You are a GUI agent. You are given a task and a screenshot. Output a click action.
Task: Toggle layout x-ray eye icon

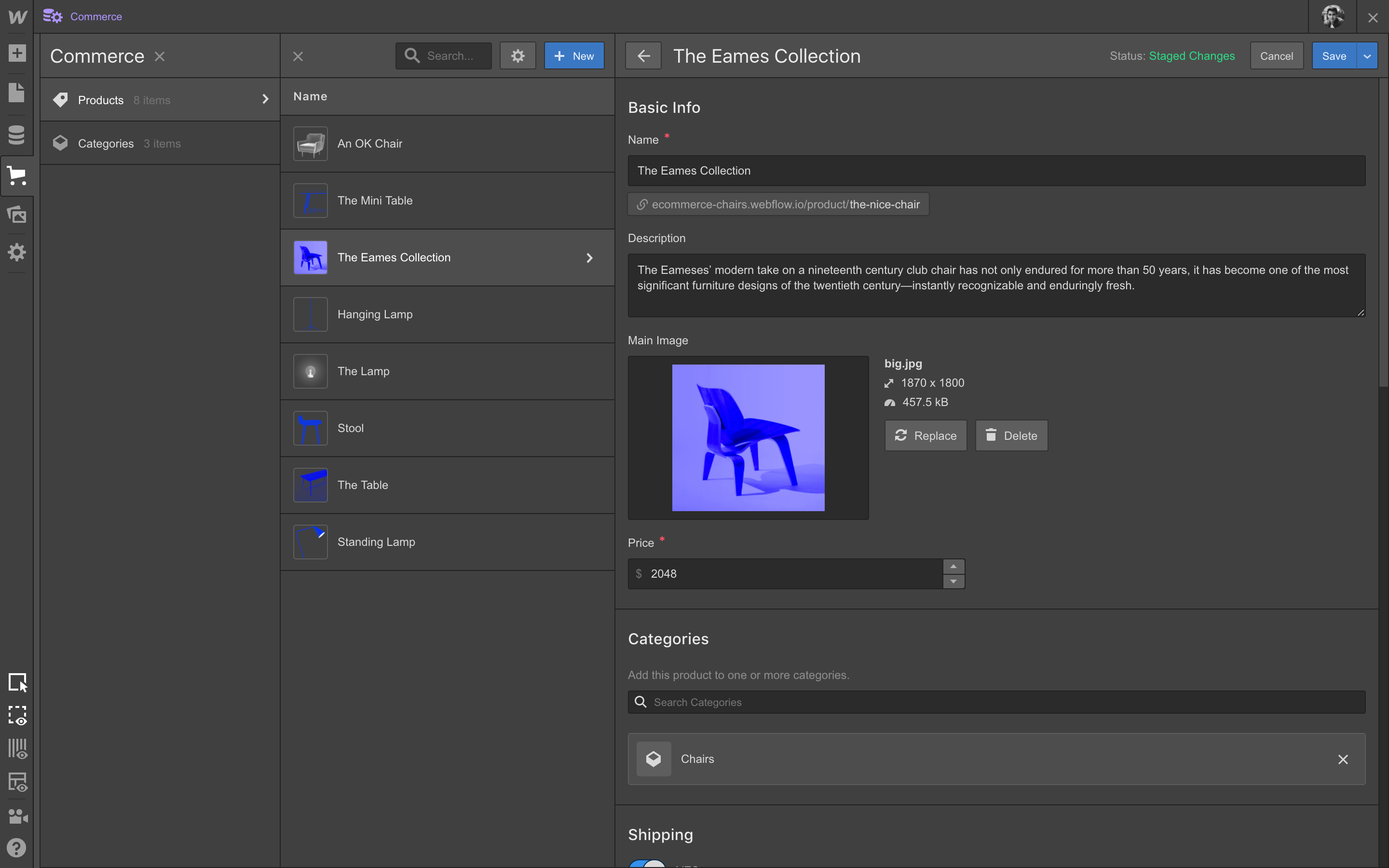[17, 782]
